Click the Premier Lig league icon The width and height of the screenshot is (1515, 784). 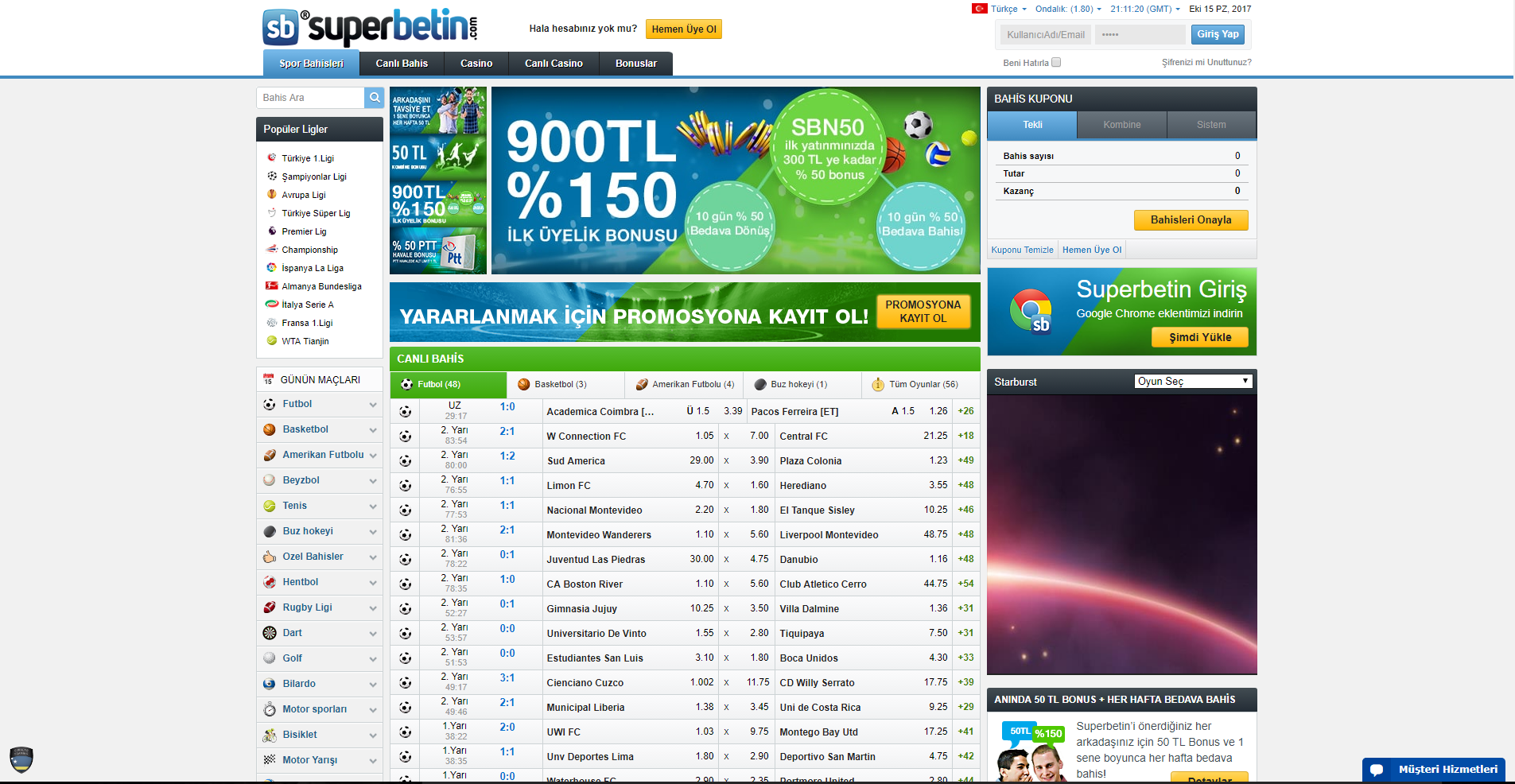point(272,231)
